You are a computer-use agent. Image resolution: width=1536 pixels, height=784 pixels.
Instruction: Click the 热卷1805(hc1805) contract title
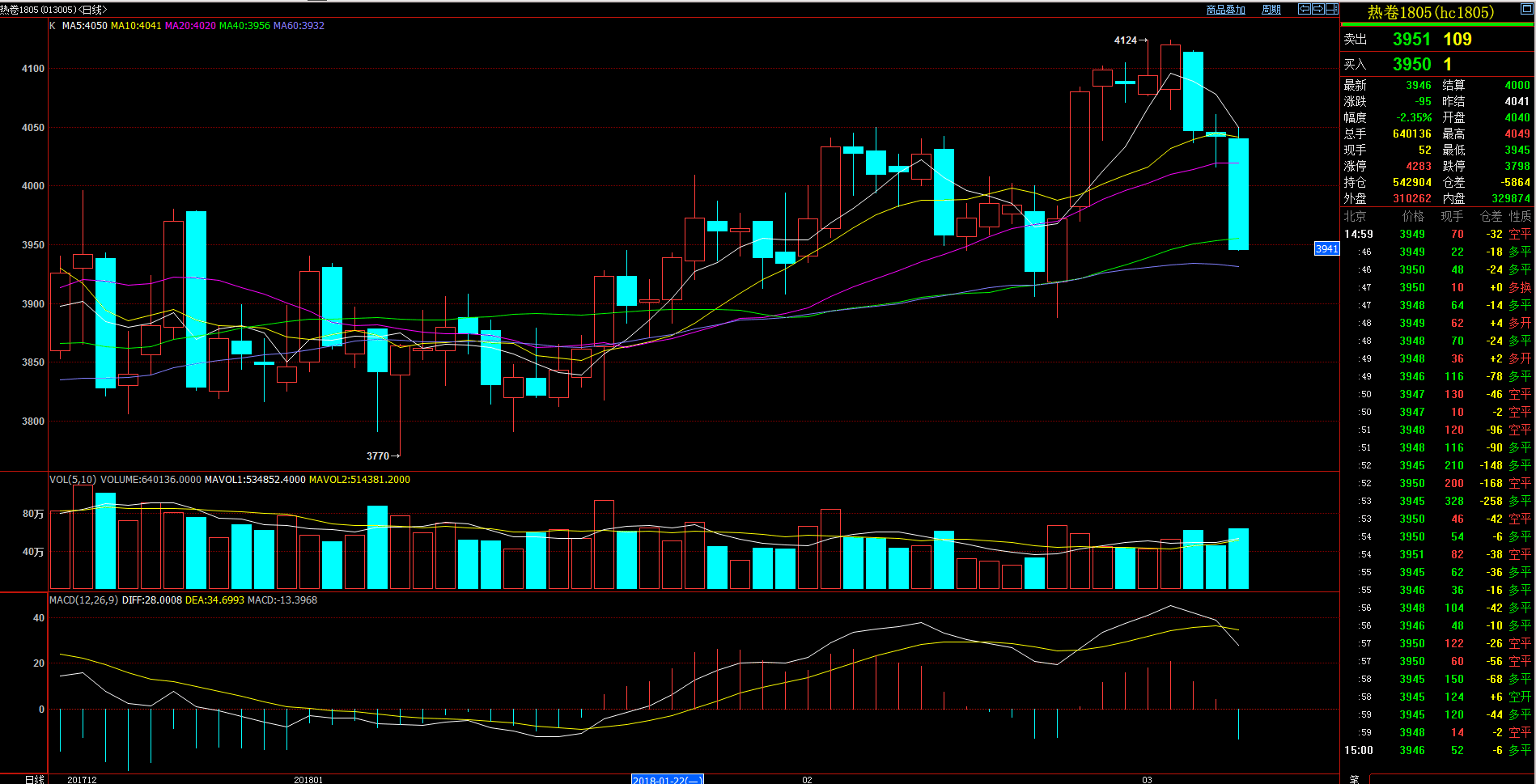[x=1430, y=12]
